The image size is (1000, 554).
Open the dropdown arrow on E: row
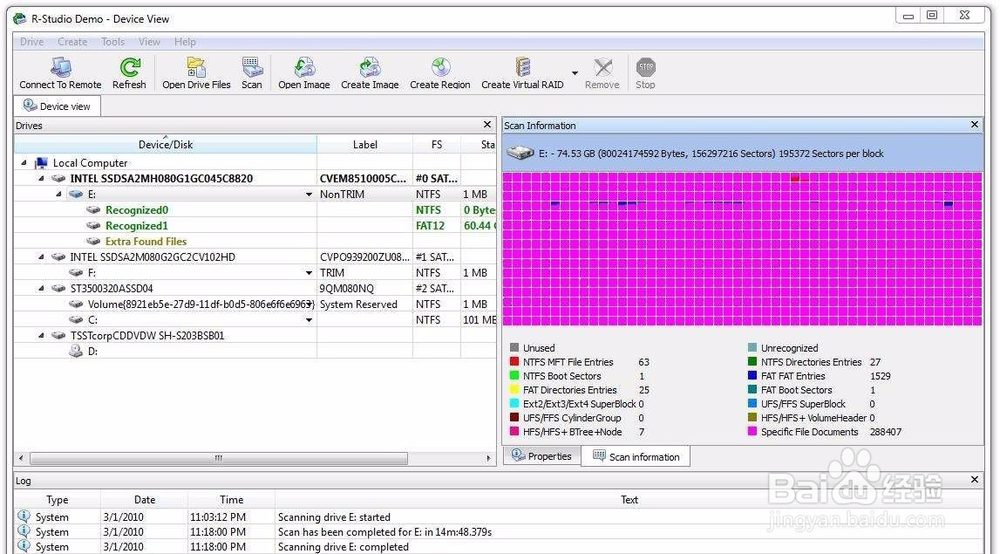309,194
